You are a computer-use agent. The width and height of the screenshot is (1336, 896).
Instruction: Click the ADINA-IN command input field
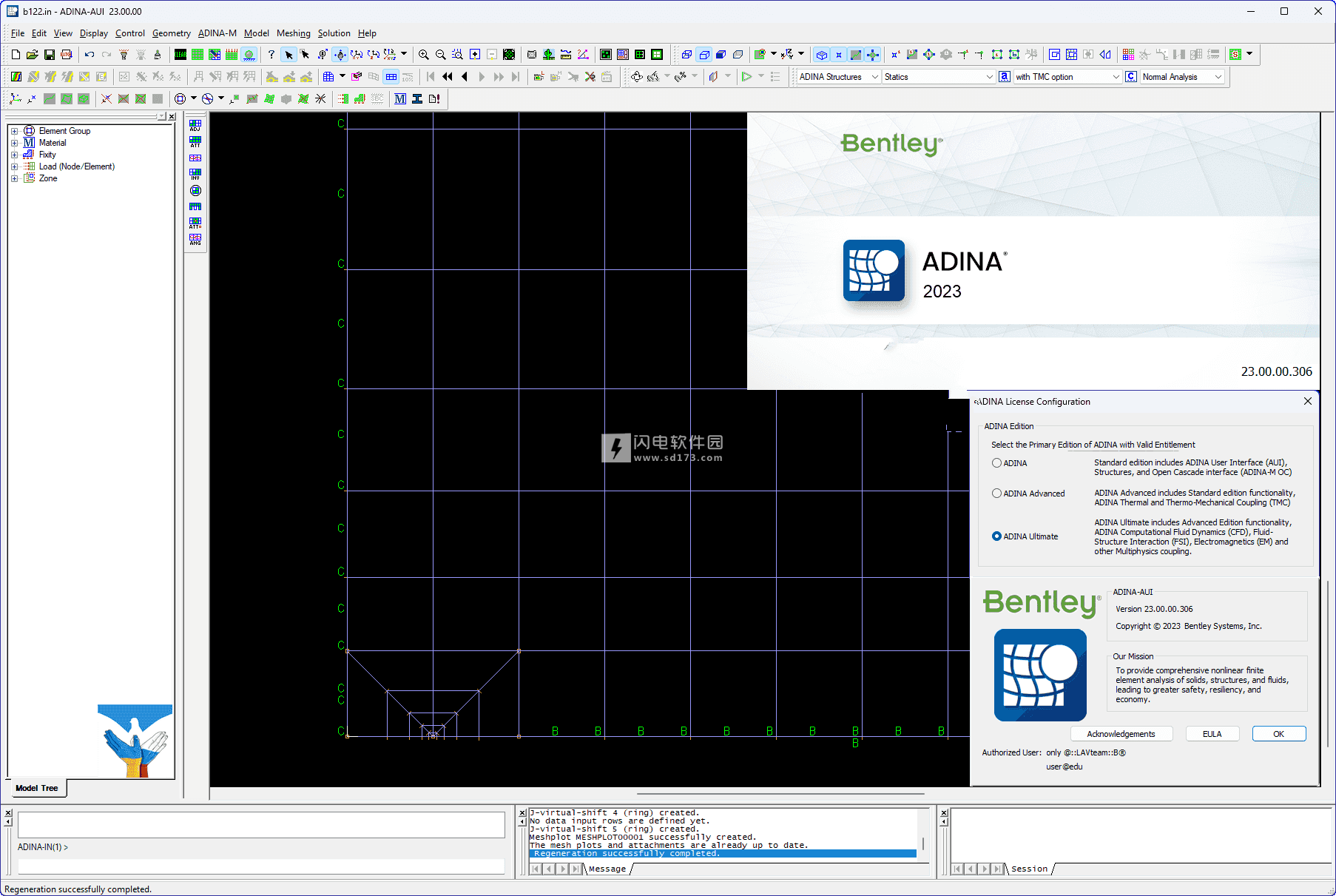[261, 865]
